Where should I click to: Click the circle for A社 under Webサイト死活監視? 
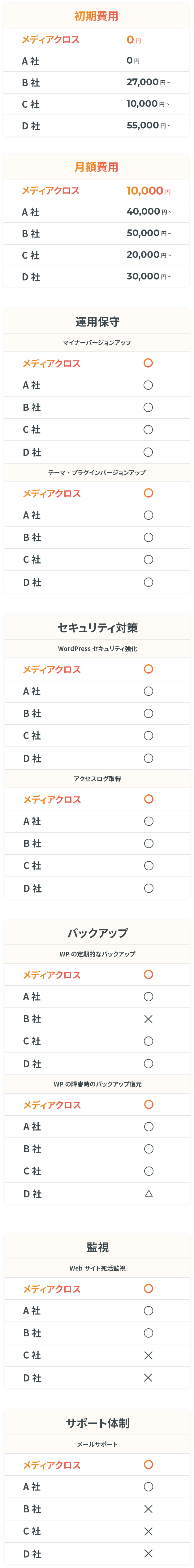(148, 1311)
